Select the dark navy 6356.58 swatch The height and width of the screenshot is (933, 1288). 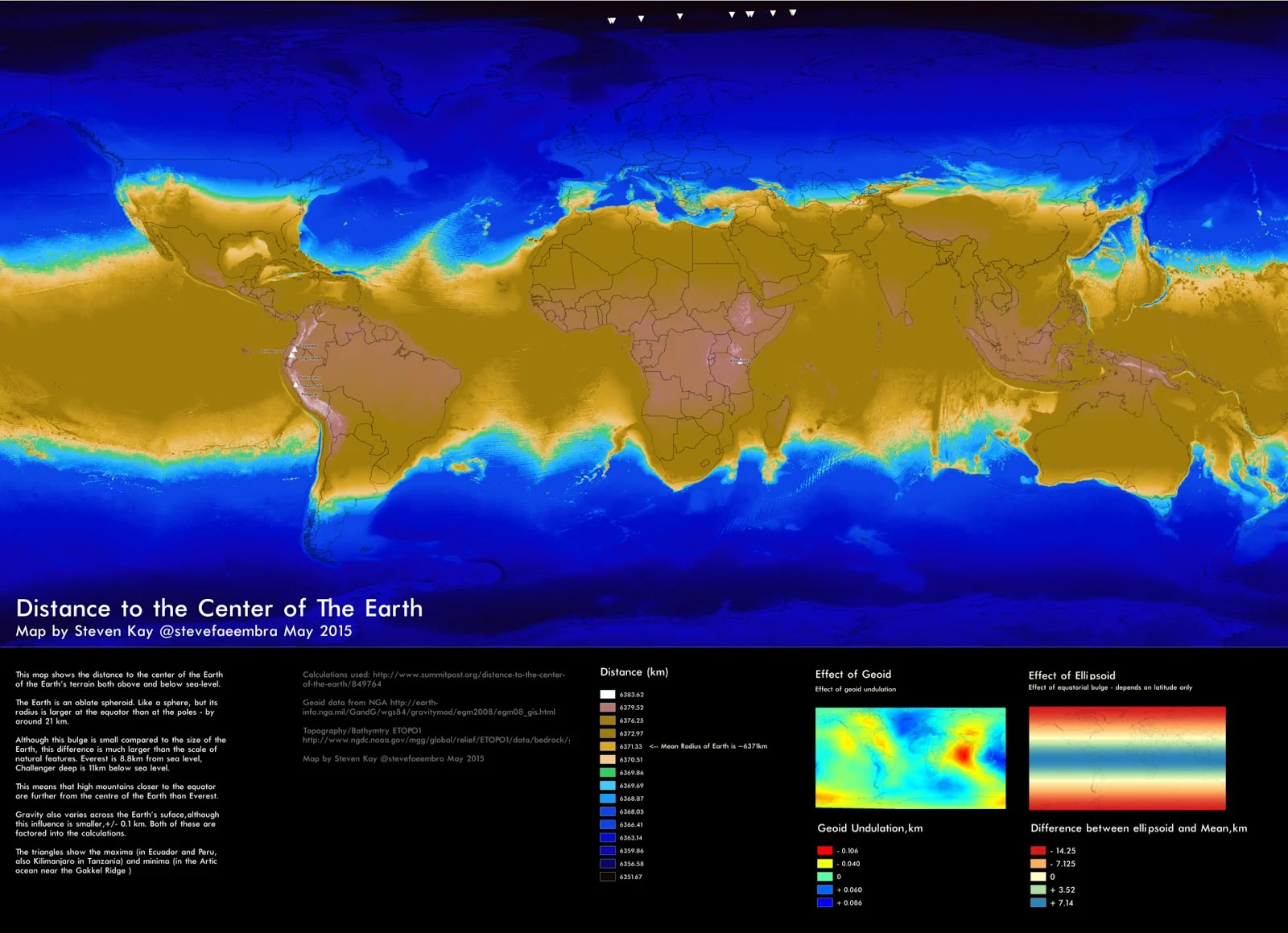click(608, 864)
